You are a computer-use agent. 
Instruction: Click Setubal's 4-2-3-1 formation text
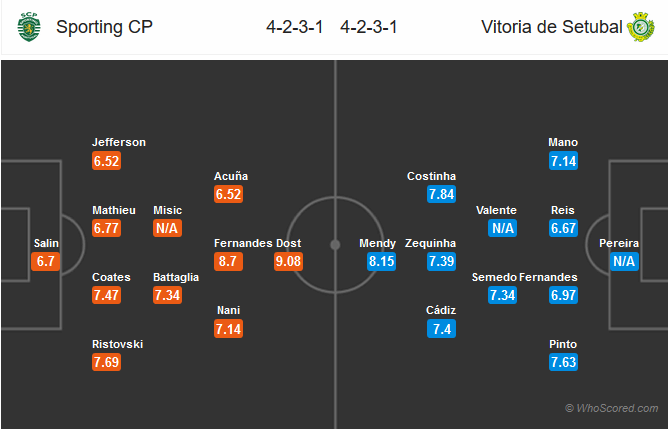[369, 27]
